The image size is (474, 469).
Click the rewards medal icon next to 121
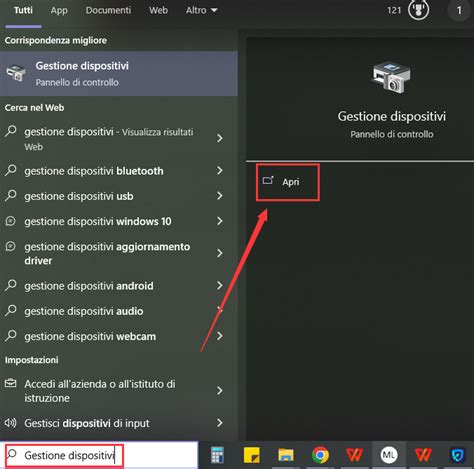point(419,10)
